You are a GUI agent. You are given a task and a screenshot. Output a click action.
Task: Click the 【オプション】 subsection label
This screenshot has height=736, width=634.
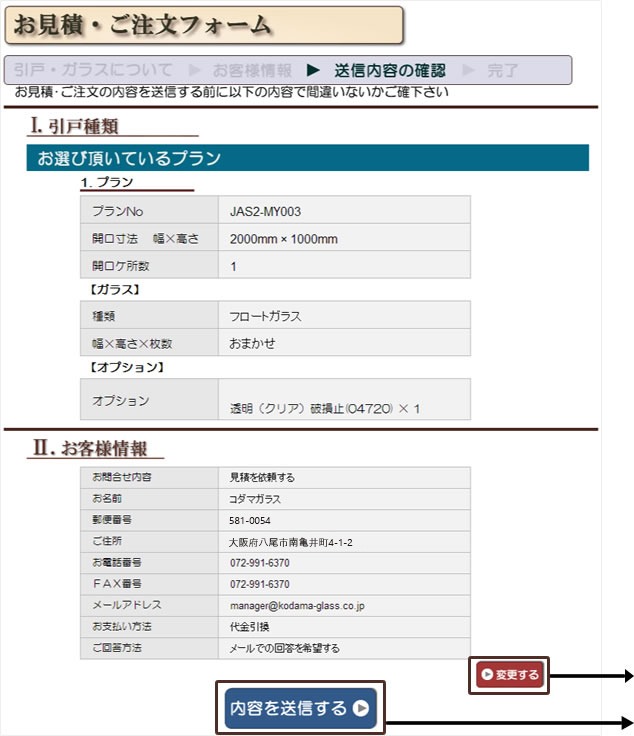pyautogui.click(x=127, y=367)
